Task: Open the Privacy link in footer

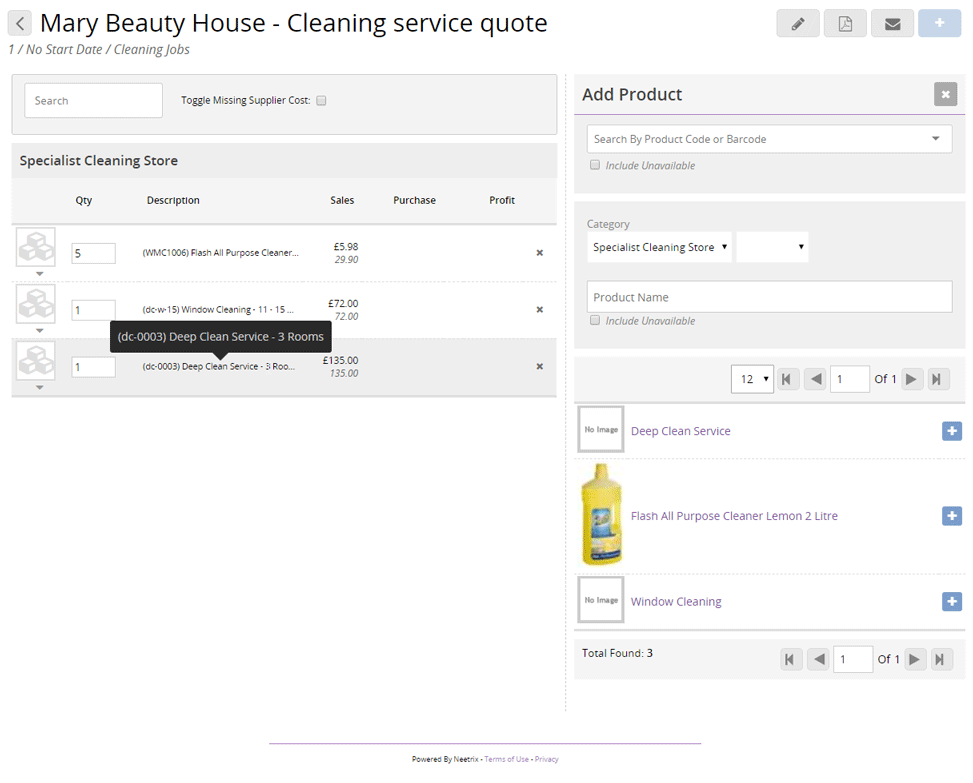Action: pyautogui.click(x=547, y=759)
